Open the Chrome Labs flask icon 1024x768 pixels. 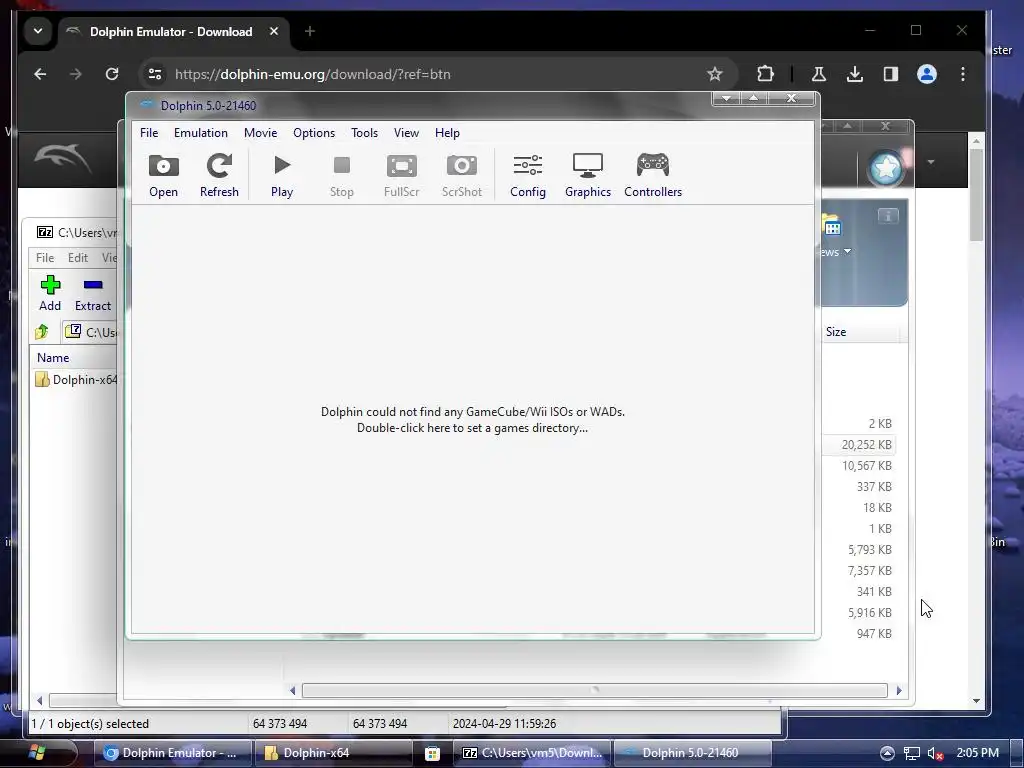click(x=818, y=74)
